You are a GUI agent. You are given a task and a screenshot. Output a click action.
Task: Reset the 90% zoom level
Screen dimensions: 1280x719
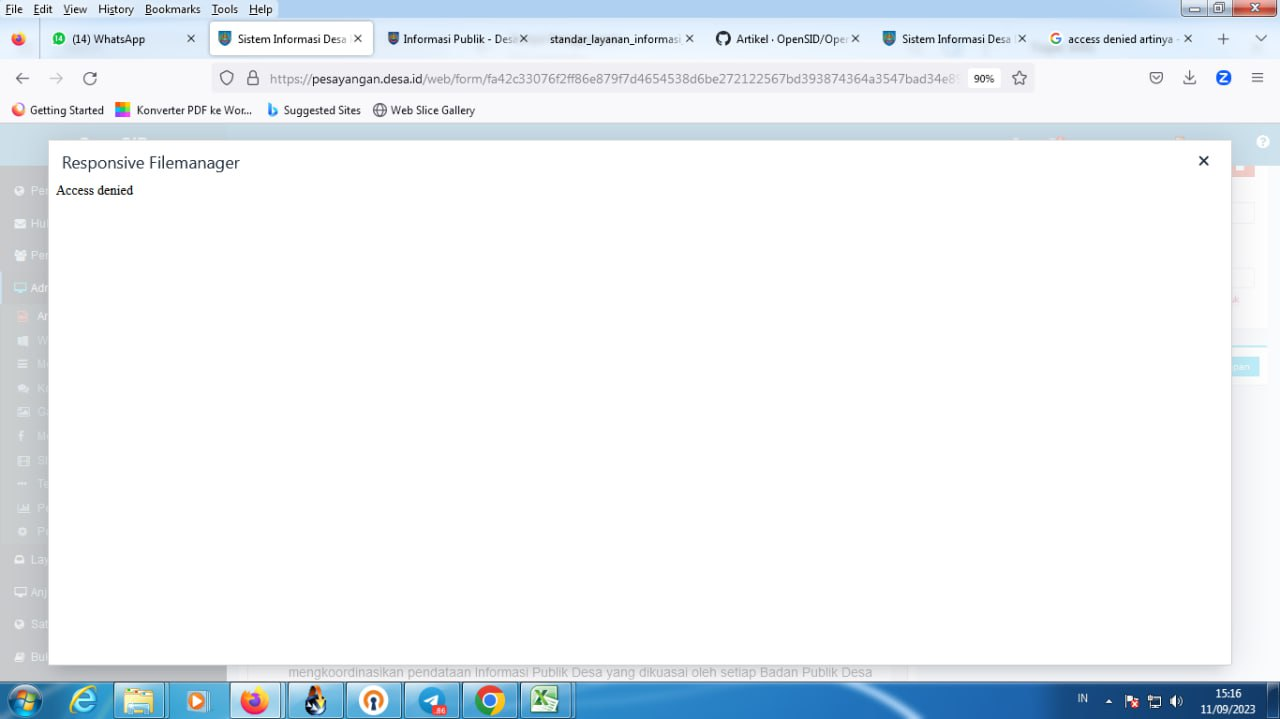point(984,78)
